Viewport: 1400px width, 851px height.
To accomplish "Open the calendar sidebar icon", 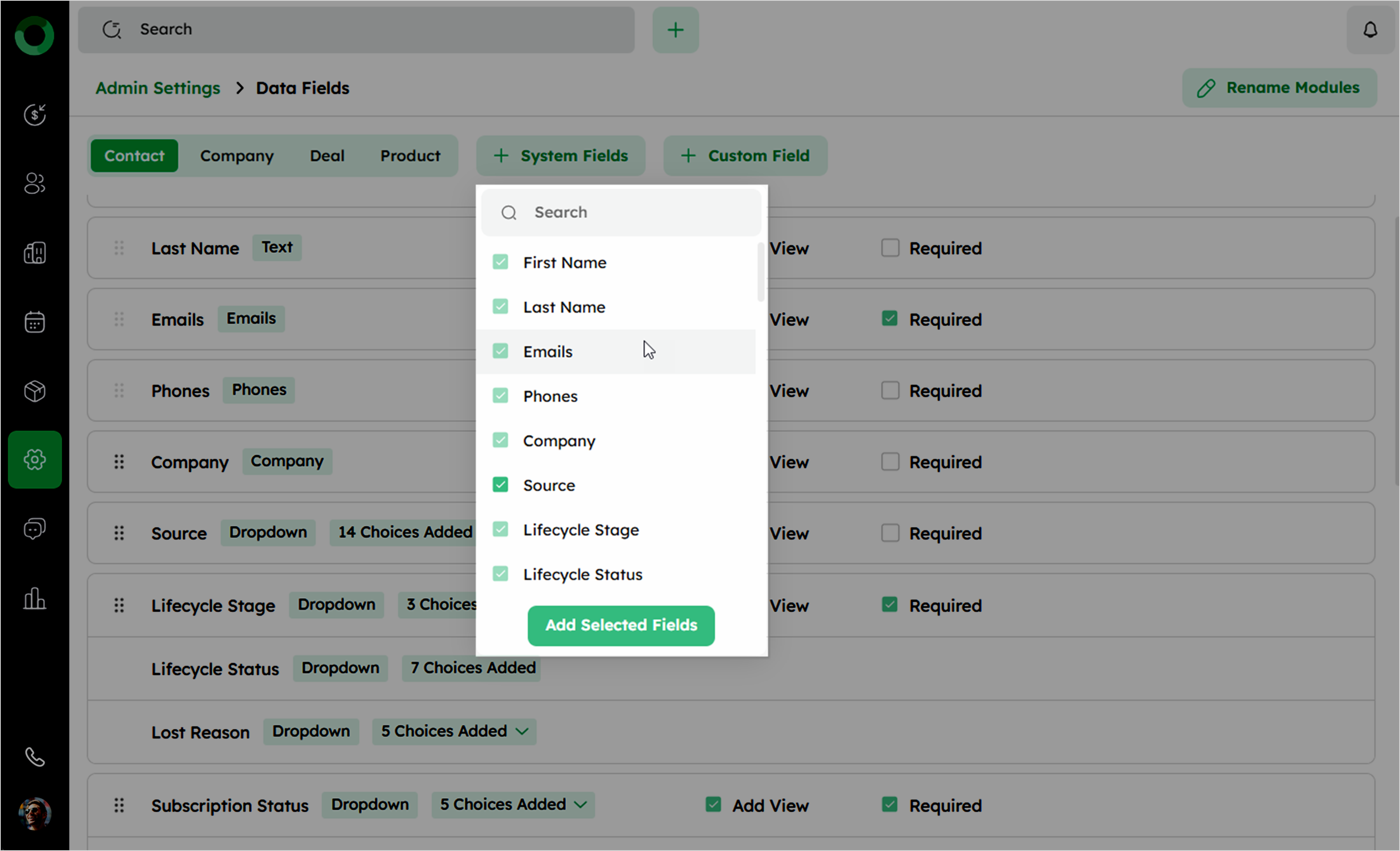I will pos(35,322).
